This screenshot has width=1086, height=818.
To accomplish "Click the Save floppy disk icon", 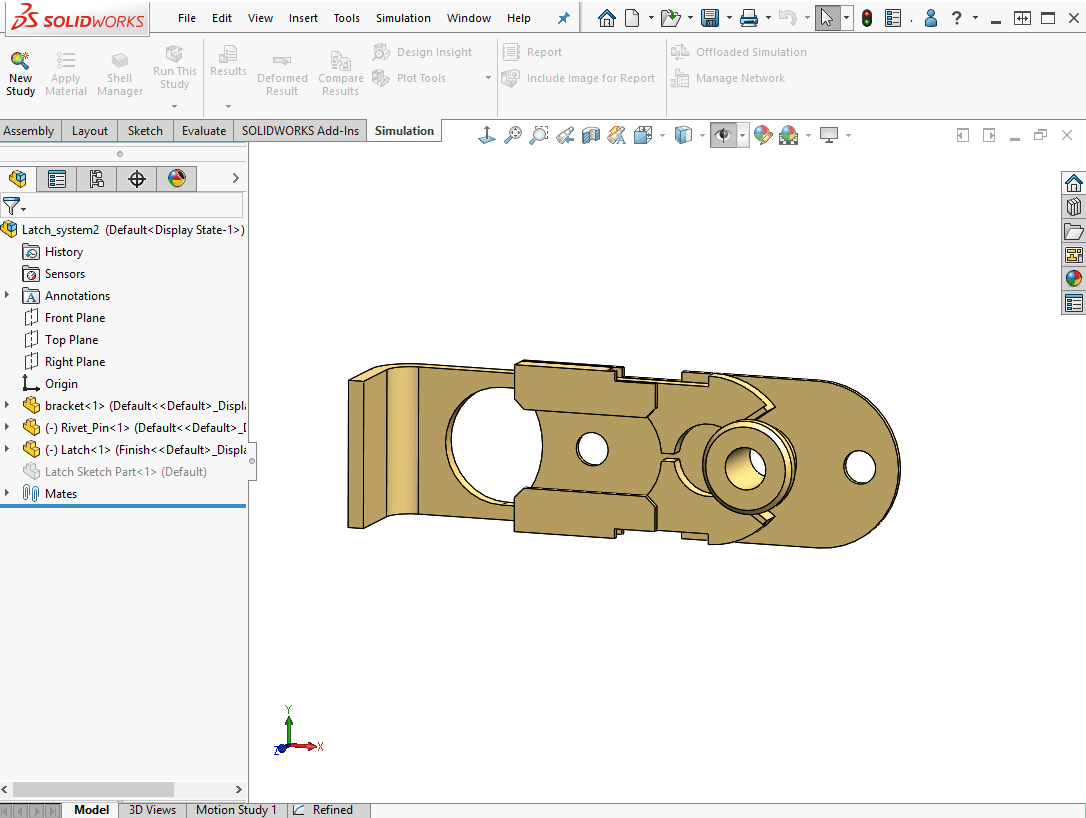I will point(710,18).
